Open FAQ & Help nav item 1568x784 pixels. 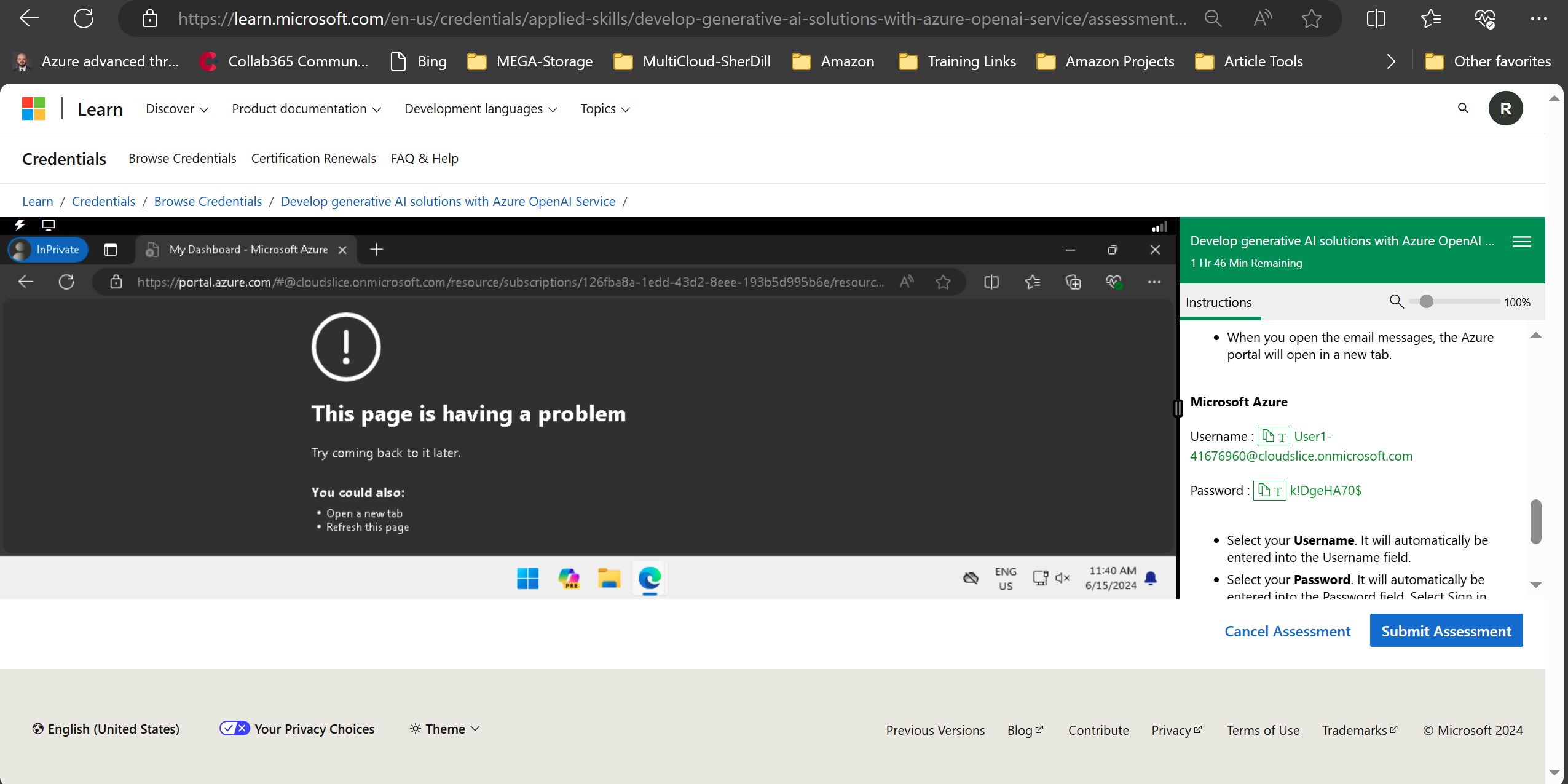pyautogui.click(x=425, y=159)
